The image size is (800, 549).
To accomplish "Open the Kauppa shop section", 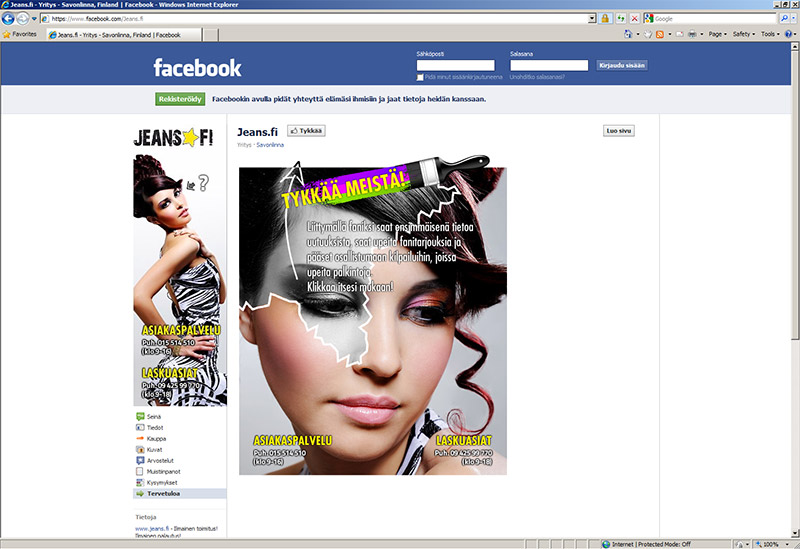I will (156, 439).
